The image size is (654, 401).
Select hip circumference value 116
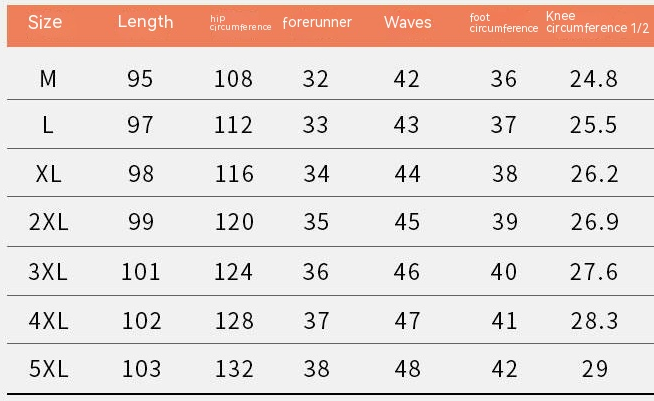(234, 174)
